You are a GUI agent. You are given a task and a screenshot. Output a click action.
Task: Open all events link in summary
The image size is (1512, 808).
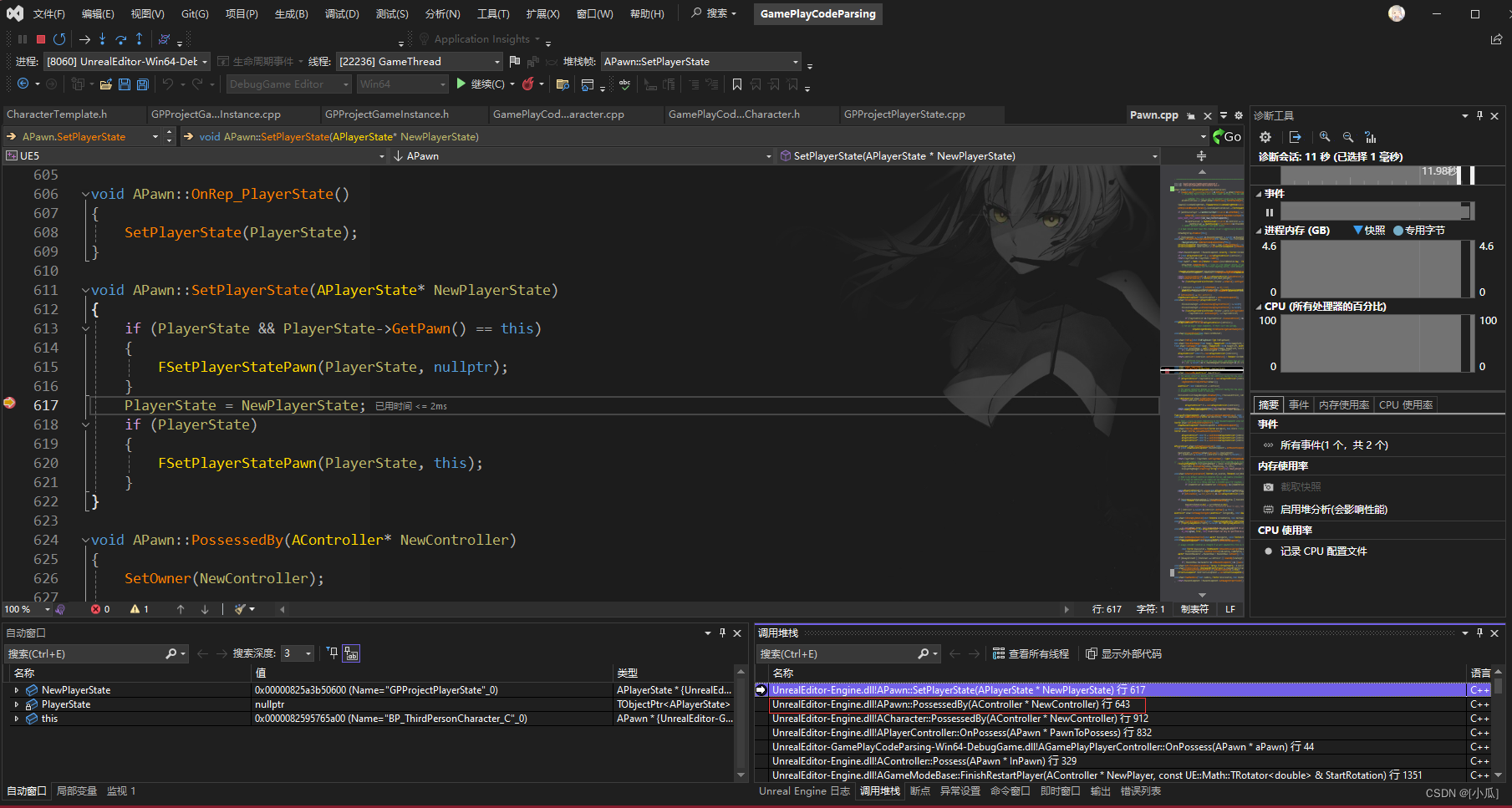pyautogui.click(x=1334, y=445)
